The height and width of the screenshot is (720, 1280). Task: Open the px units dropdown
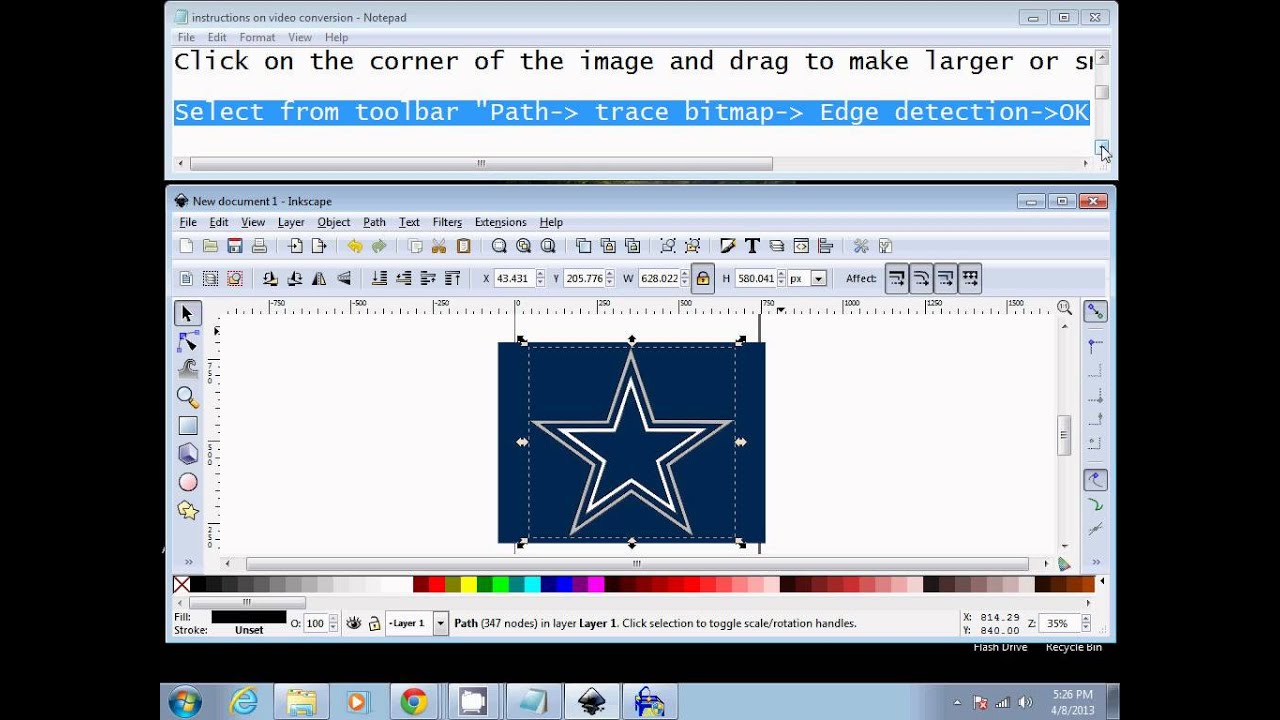819,279
